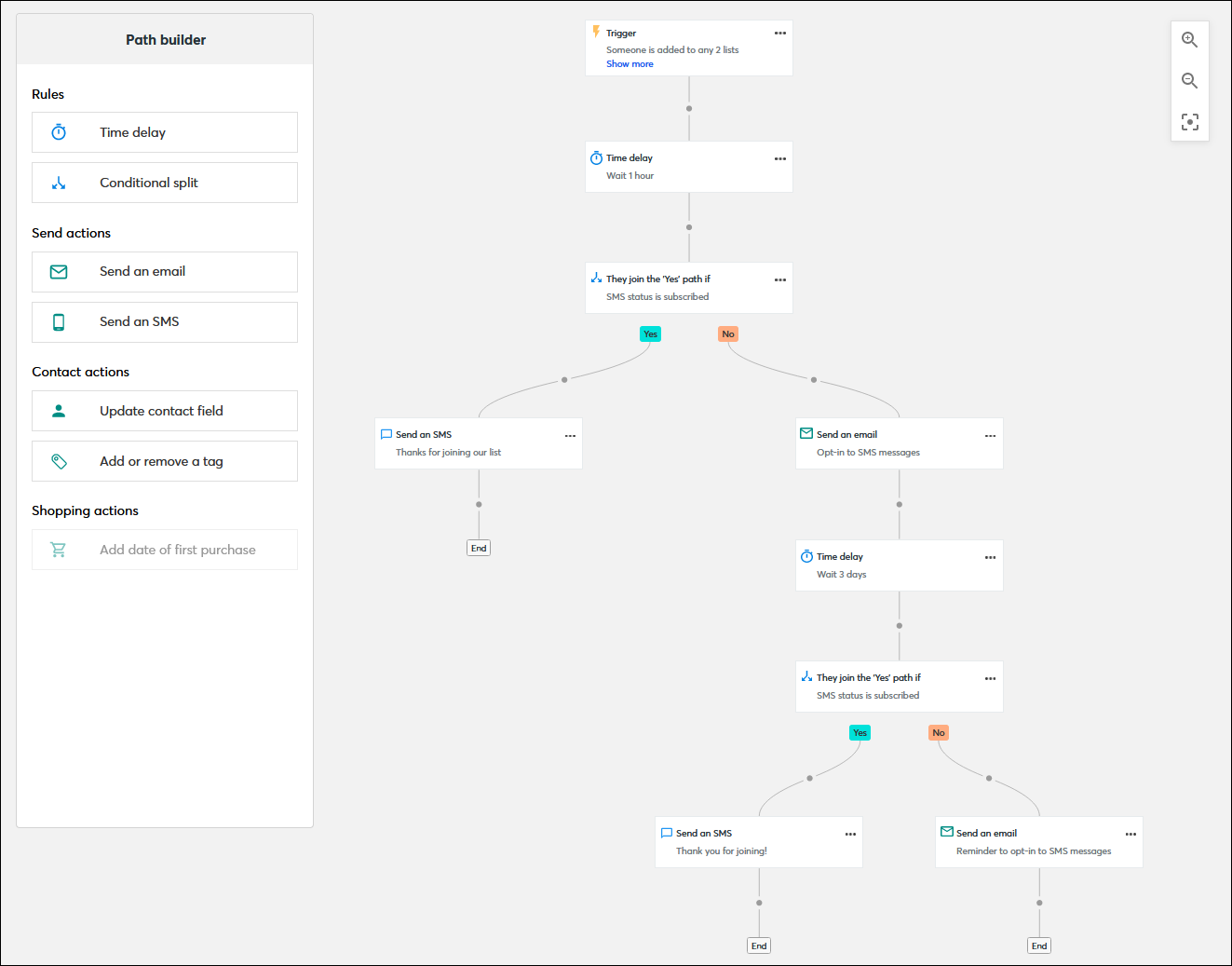Click the Yes label under the first split
Image resolution: width=1232 pixels, height=966 pixels.
[x=650, y=333]
